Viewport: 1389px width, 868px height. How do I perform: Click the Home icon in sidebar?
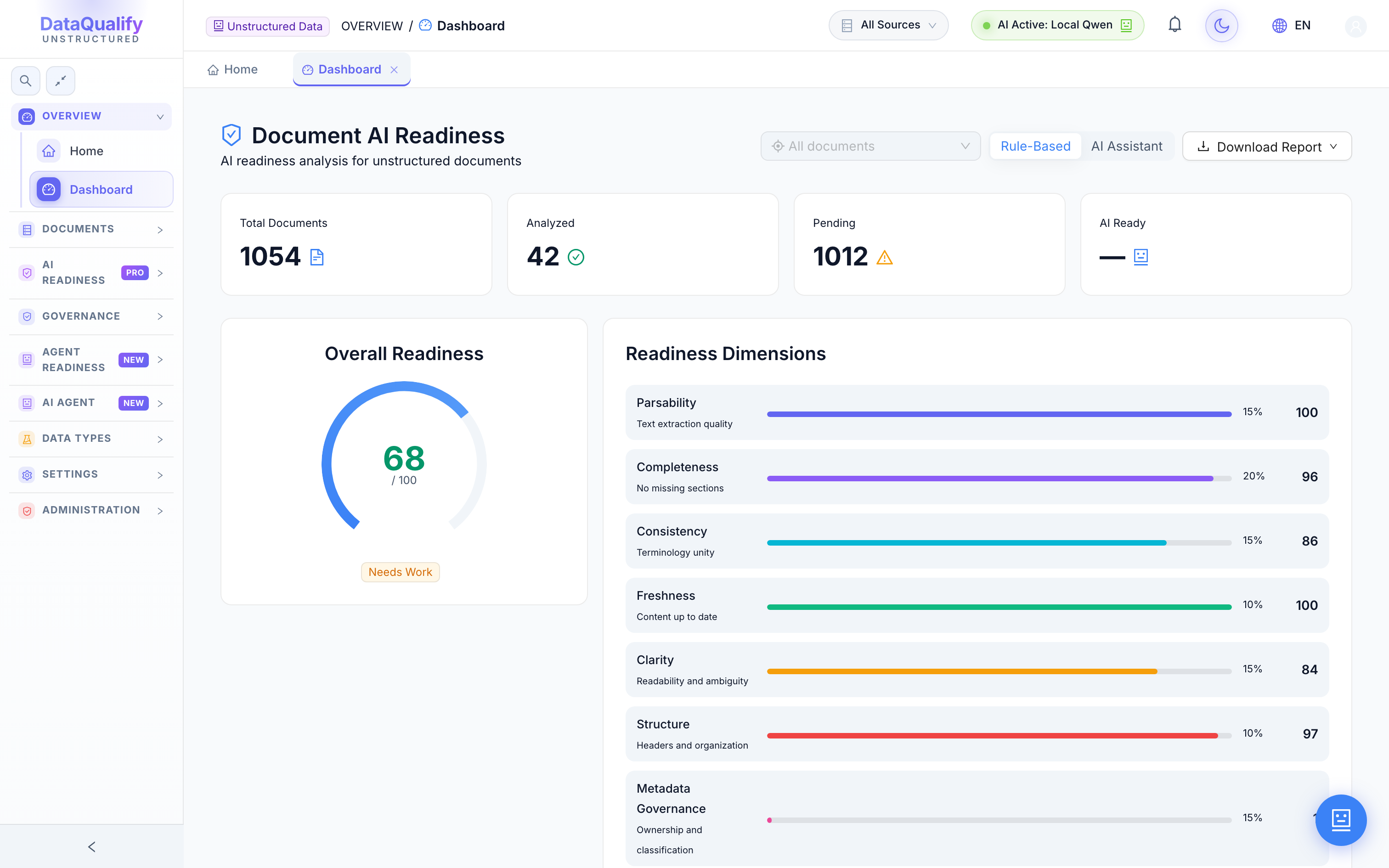pos(49,151)
